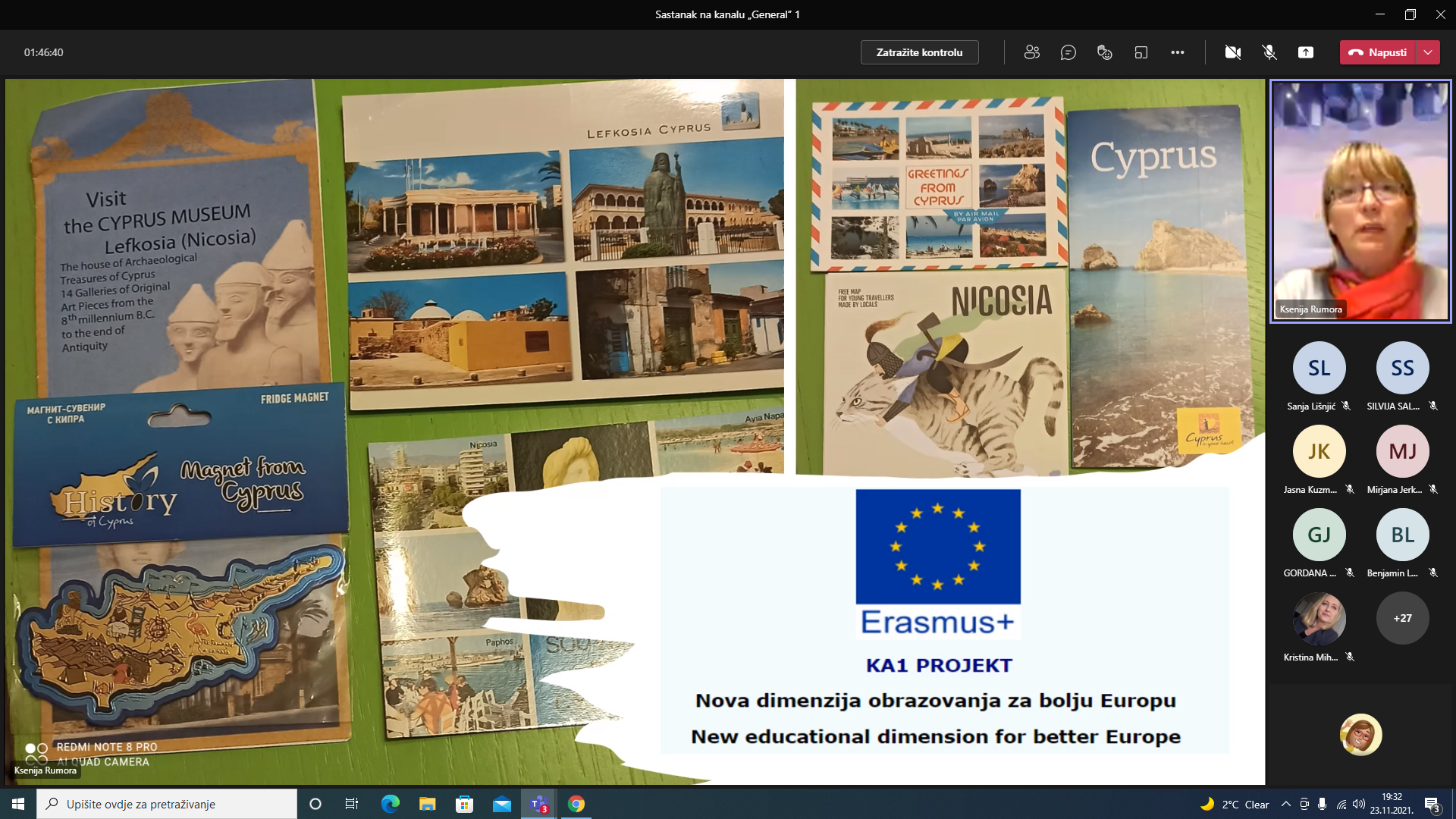This screenshot has width=1456, height=819.
Task: Open volume tray icon
Action: pos(1358,804)
